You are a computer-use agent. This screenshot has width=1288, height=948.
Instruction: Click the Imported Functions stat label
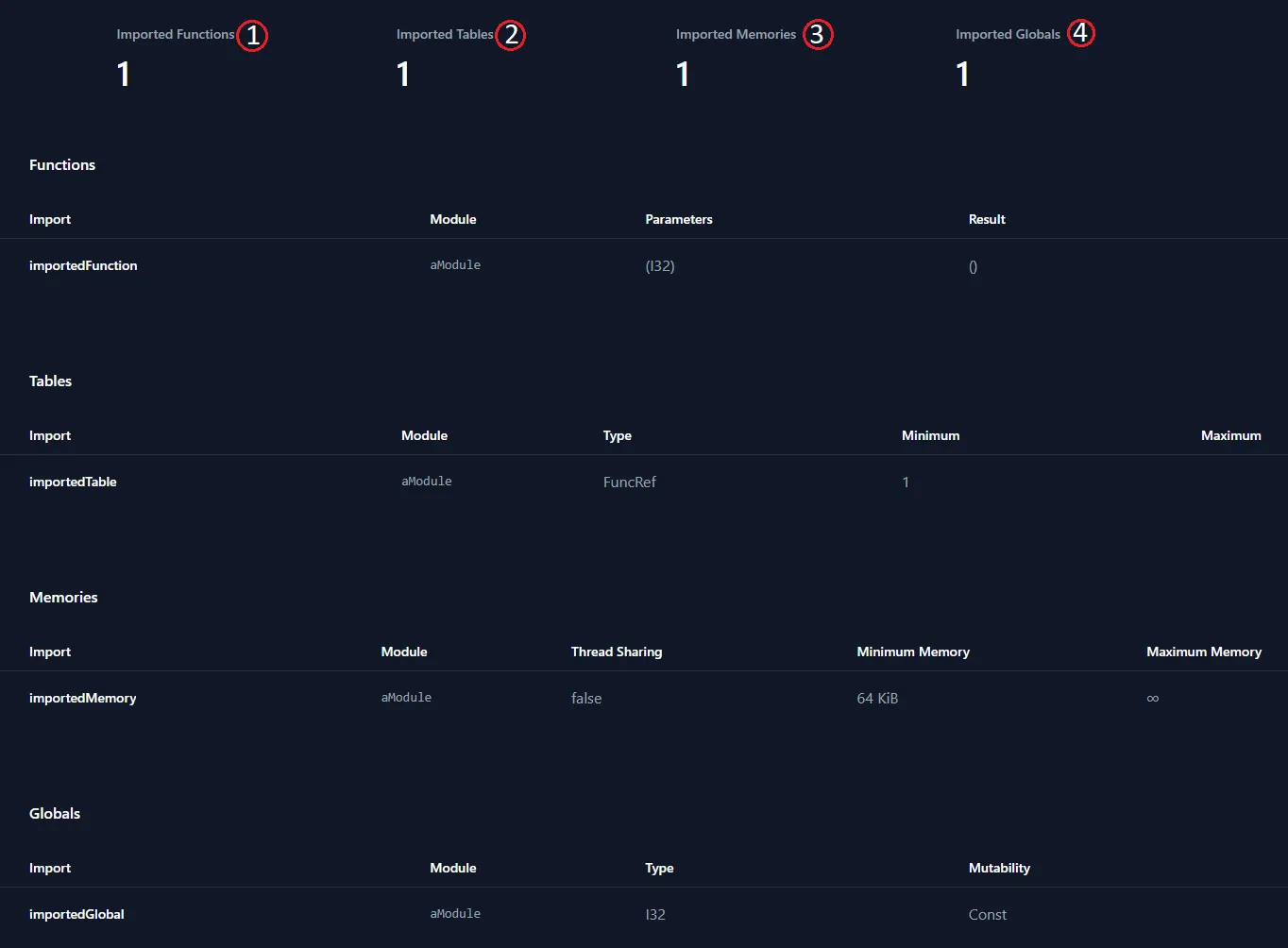tap(175, 34)
